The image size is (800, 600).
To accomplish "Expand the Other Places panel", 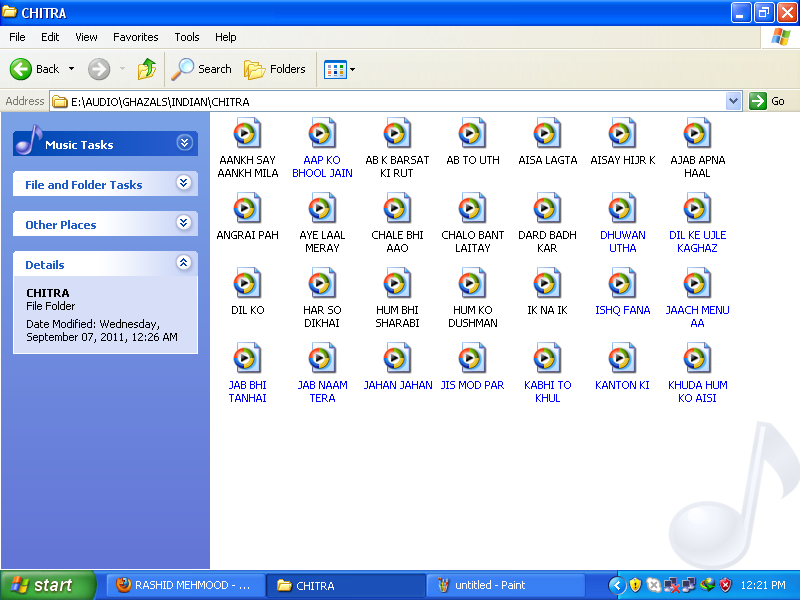I will [184, 223].
